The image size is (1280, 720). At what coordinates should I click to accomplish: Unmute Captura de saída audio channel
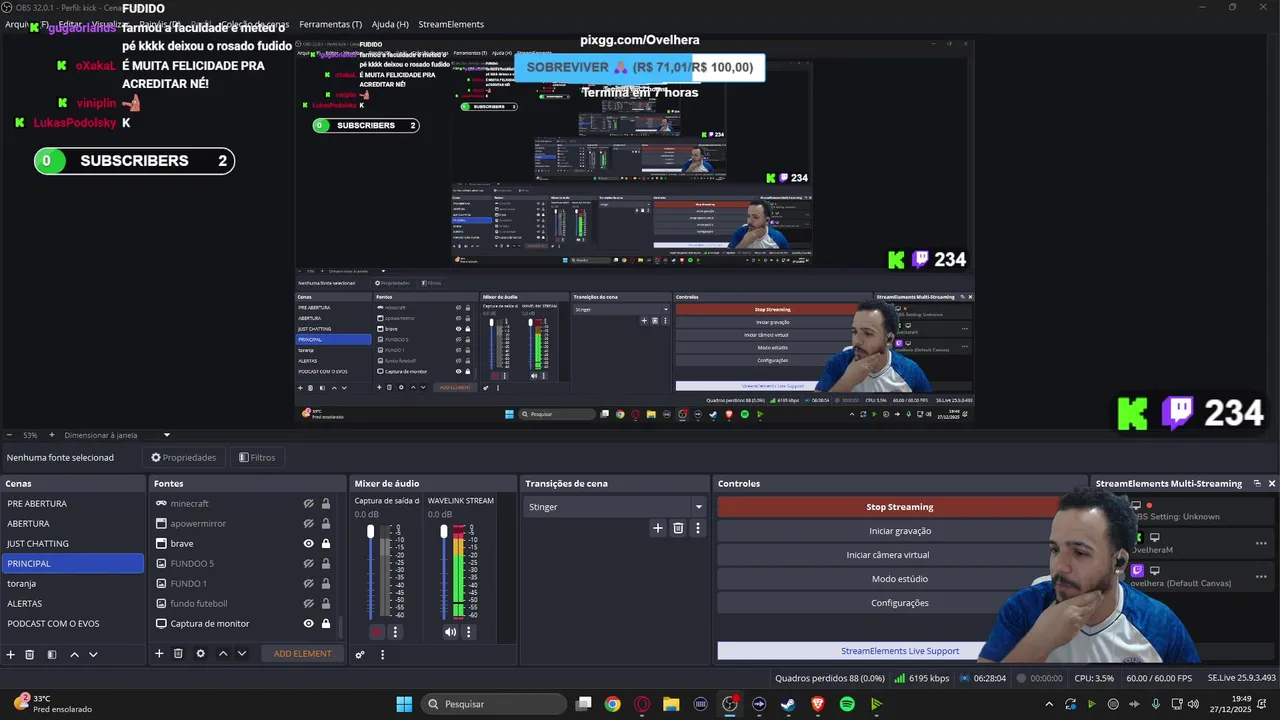pyautogui.click(x=377, y=632)
